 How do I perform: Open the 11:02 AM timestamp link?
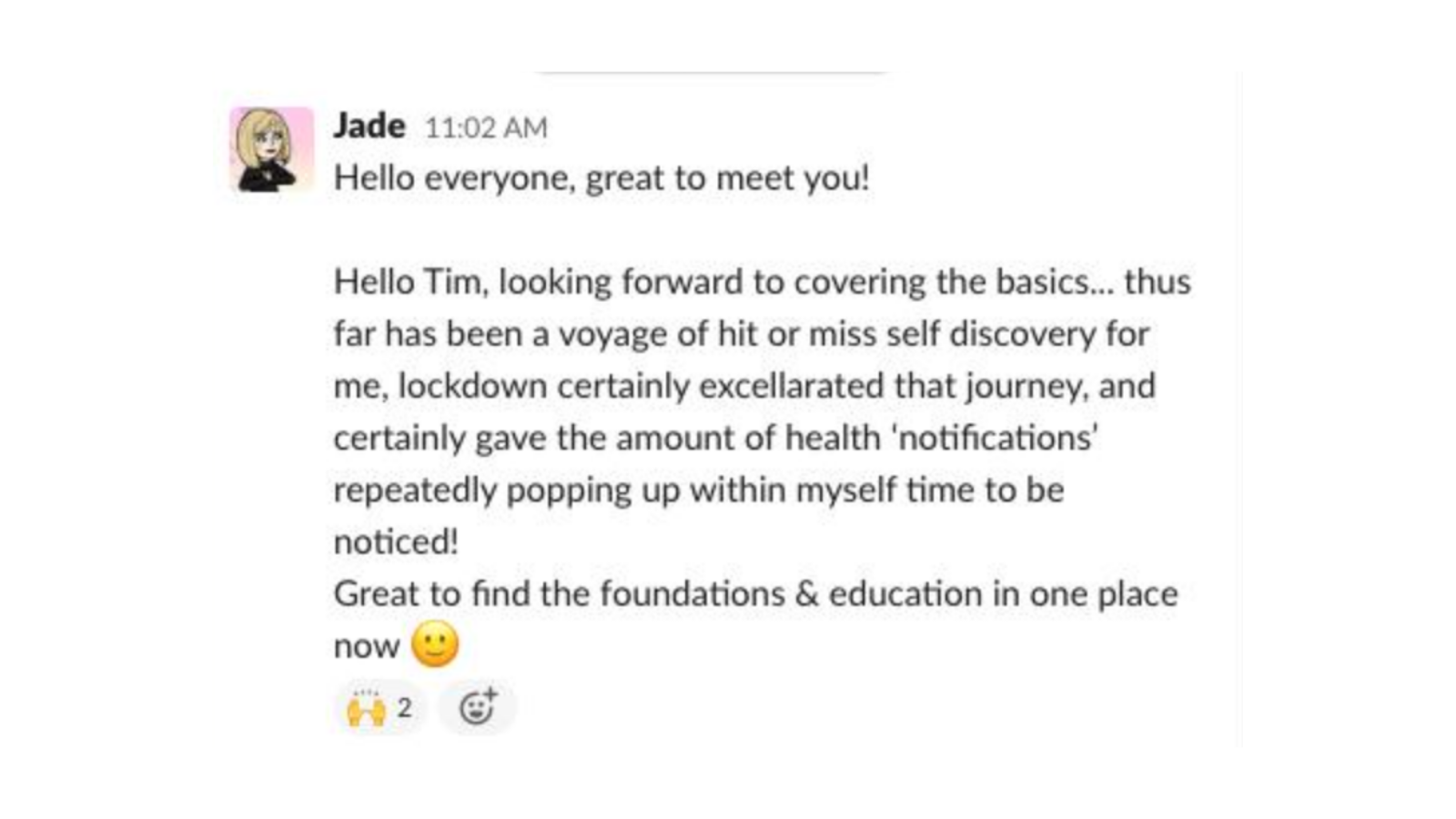[486, 127]
